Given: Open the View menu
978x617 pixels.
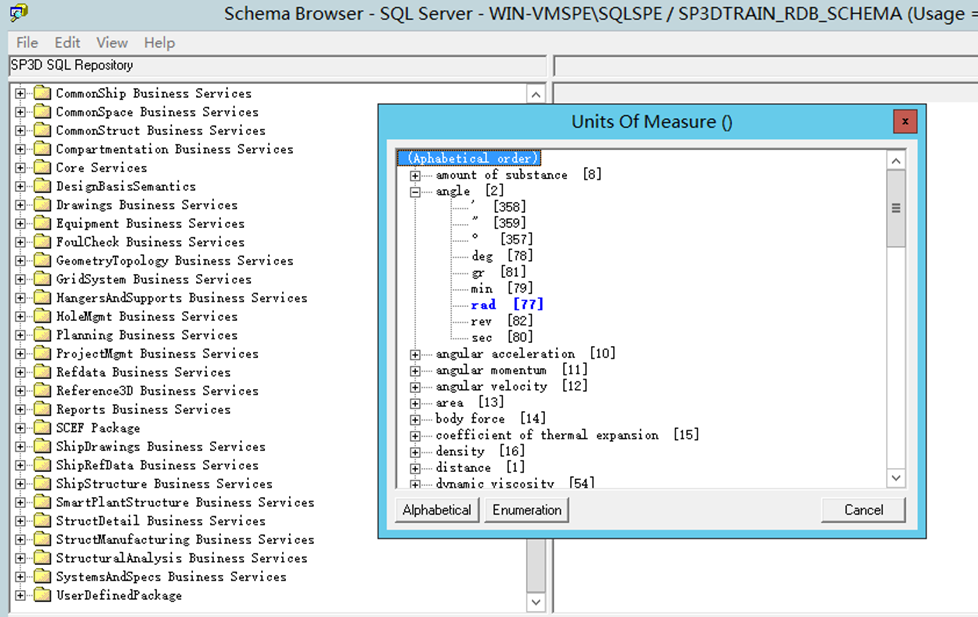Looking at the screenshot, I should point(112,42).
